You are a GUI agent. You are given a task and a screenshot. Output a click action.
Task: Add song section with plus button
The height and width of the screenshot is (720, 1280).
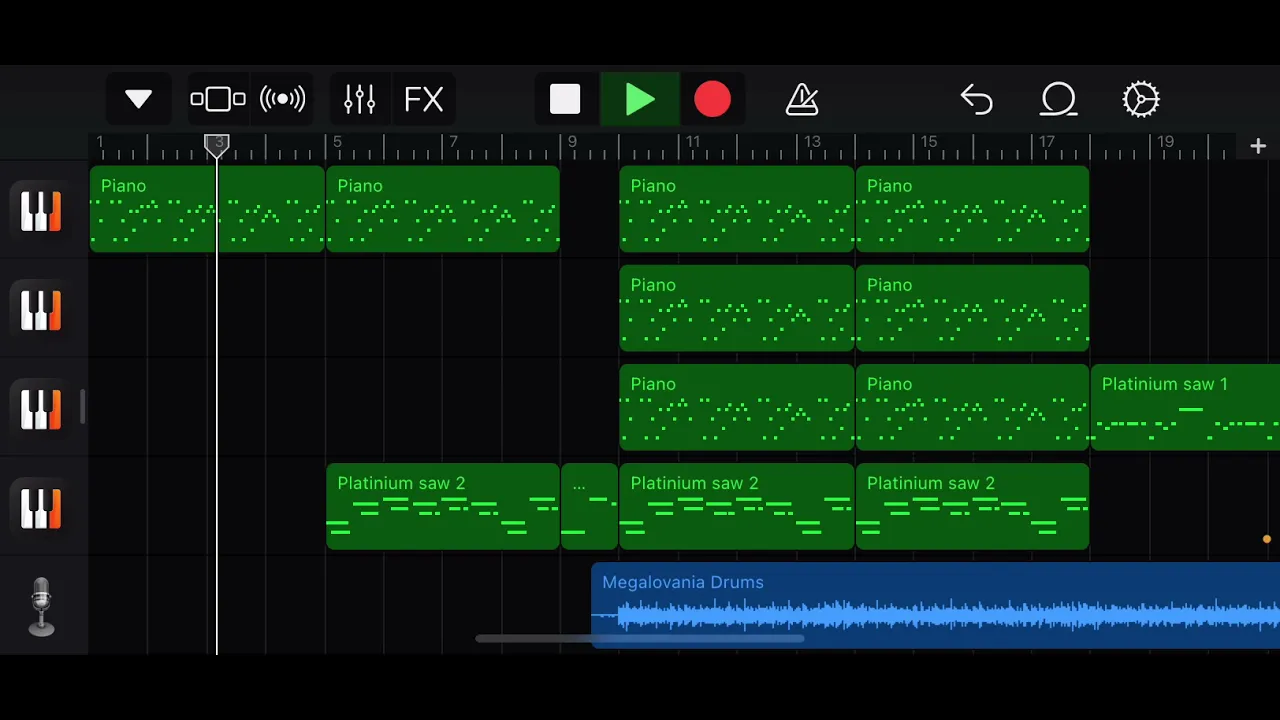point(1258,146)
